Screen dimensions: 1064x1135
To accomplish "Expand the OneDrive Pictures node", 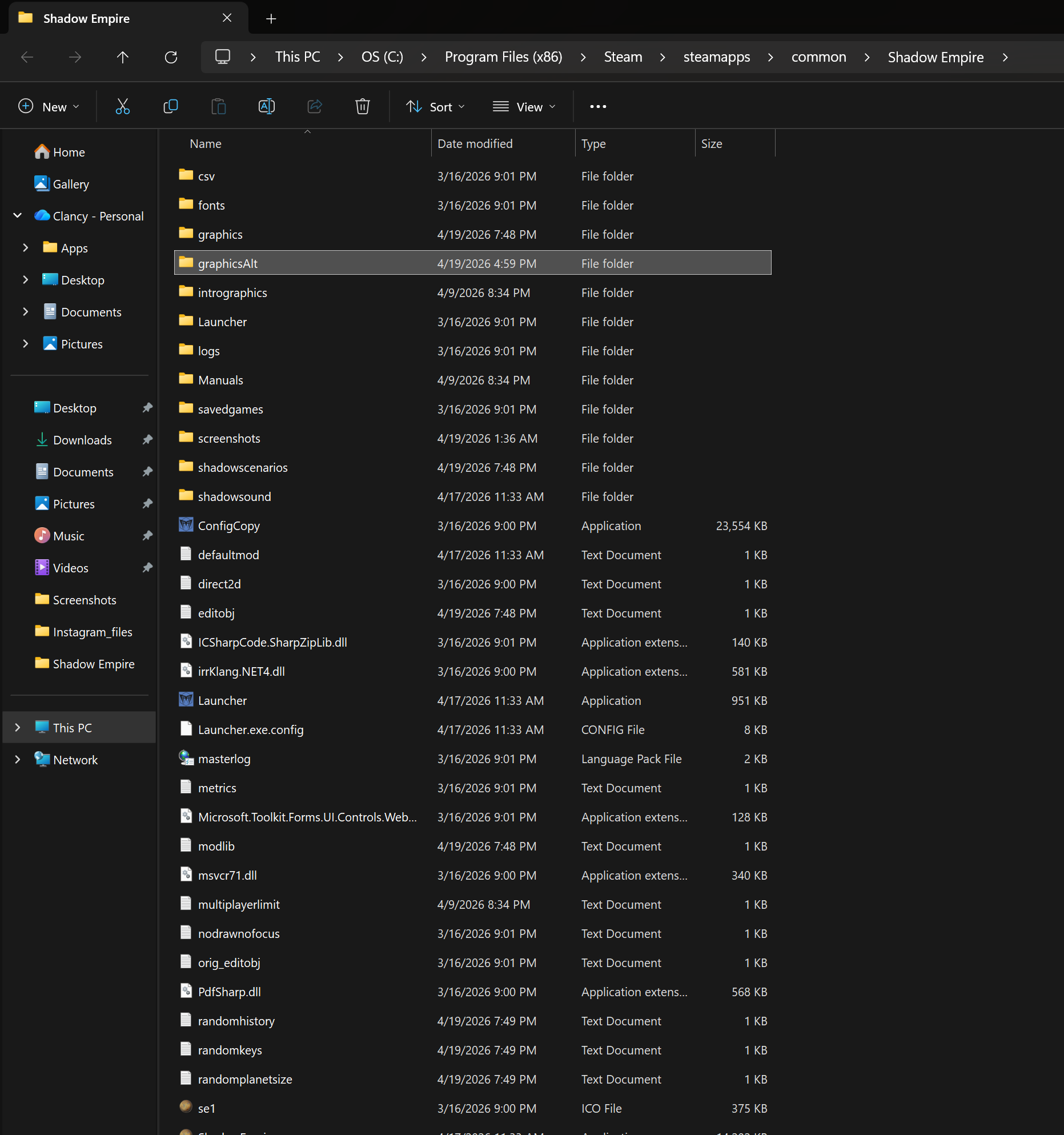I will (25, 344).
